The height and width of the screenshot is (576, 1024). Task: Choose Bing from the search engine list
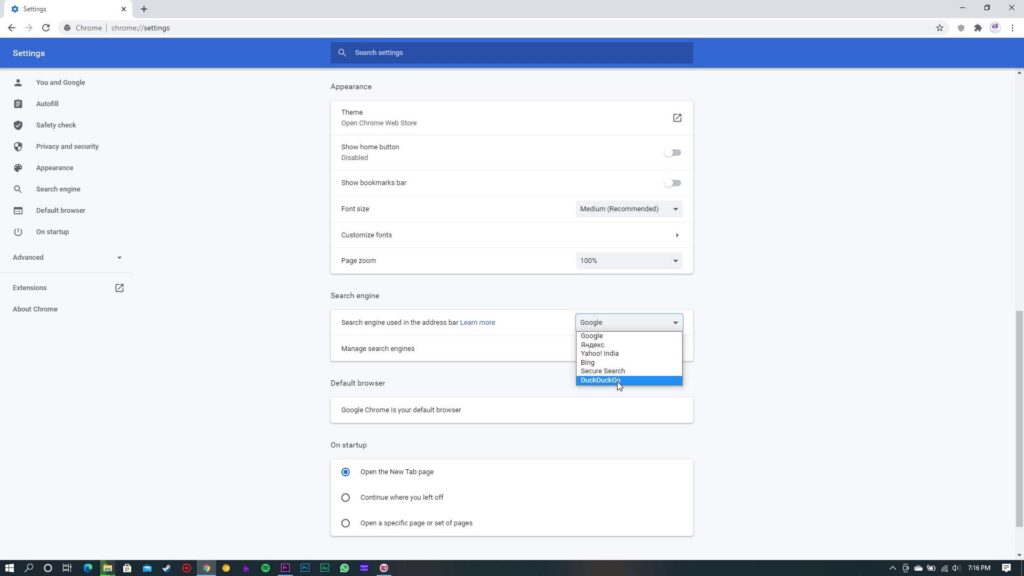click(629, 362)
